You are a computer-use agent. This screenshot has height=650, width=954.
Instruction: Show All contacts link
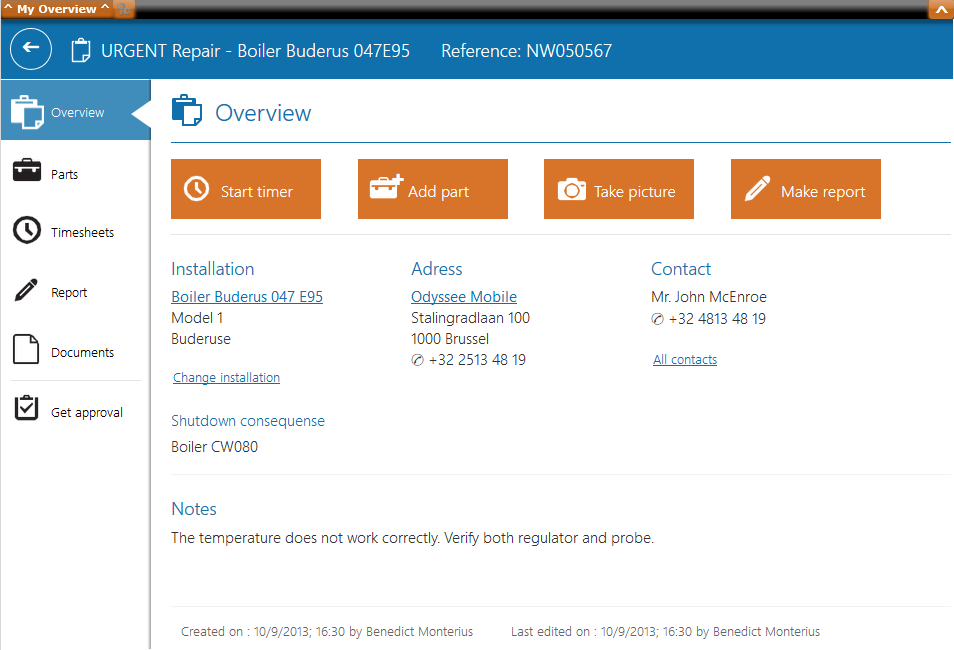coord(685,360)
